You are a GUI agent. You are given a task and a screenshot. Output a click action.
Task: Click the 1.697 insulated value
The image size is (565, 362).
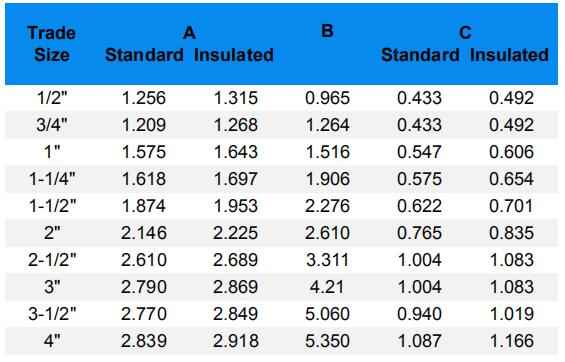[x=236, y=179]
